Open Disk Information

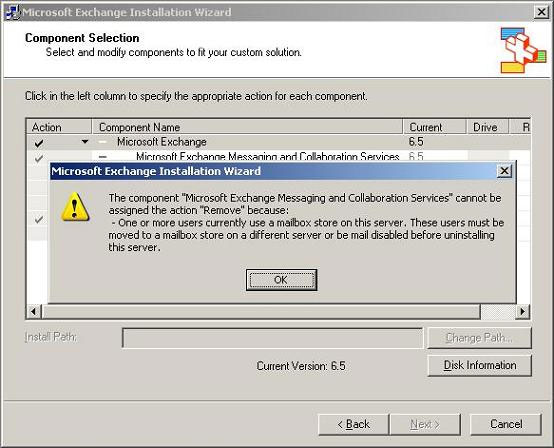tap(479, 365)
